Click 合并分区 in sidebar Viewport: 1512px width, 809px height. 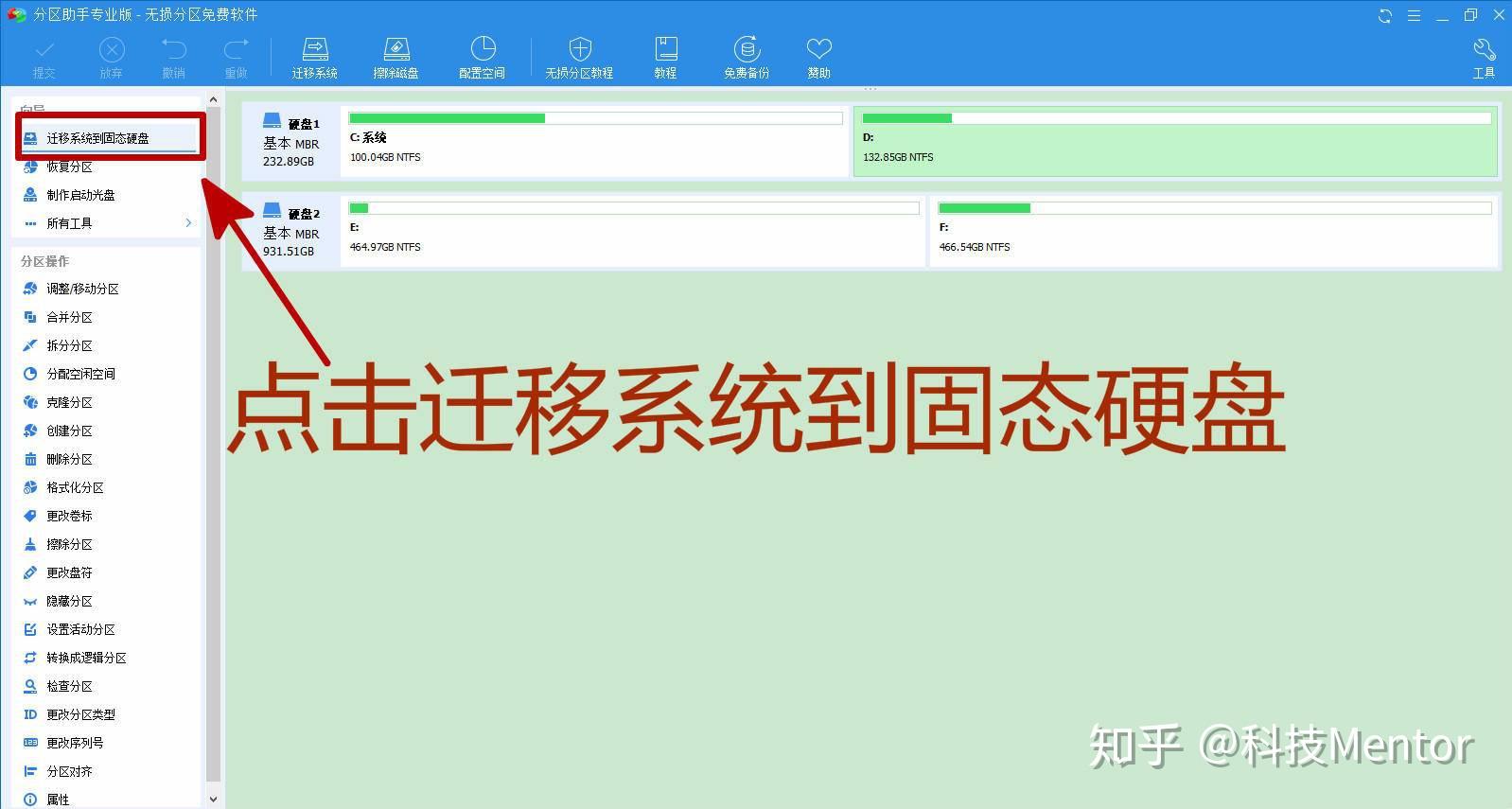69,317
